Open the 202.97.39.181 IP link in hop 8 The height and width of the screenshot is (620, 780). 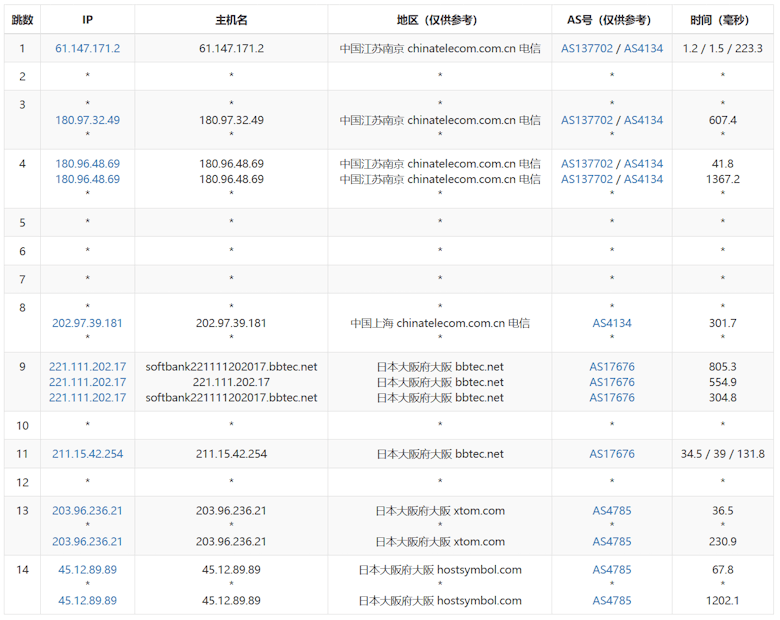pyautogui.click(x=88, y=323)
